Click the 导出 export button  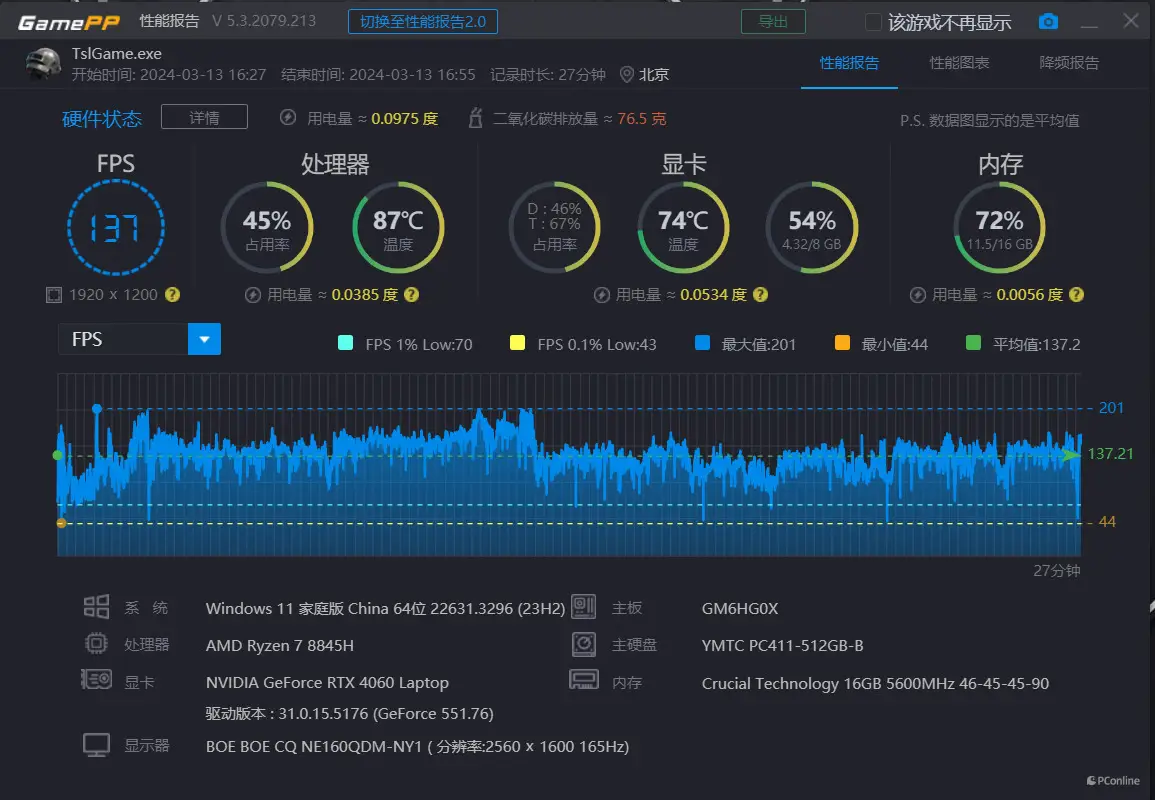coord(773,21)
